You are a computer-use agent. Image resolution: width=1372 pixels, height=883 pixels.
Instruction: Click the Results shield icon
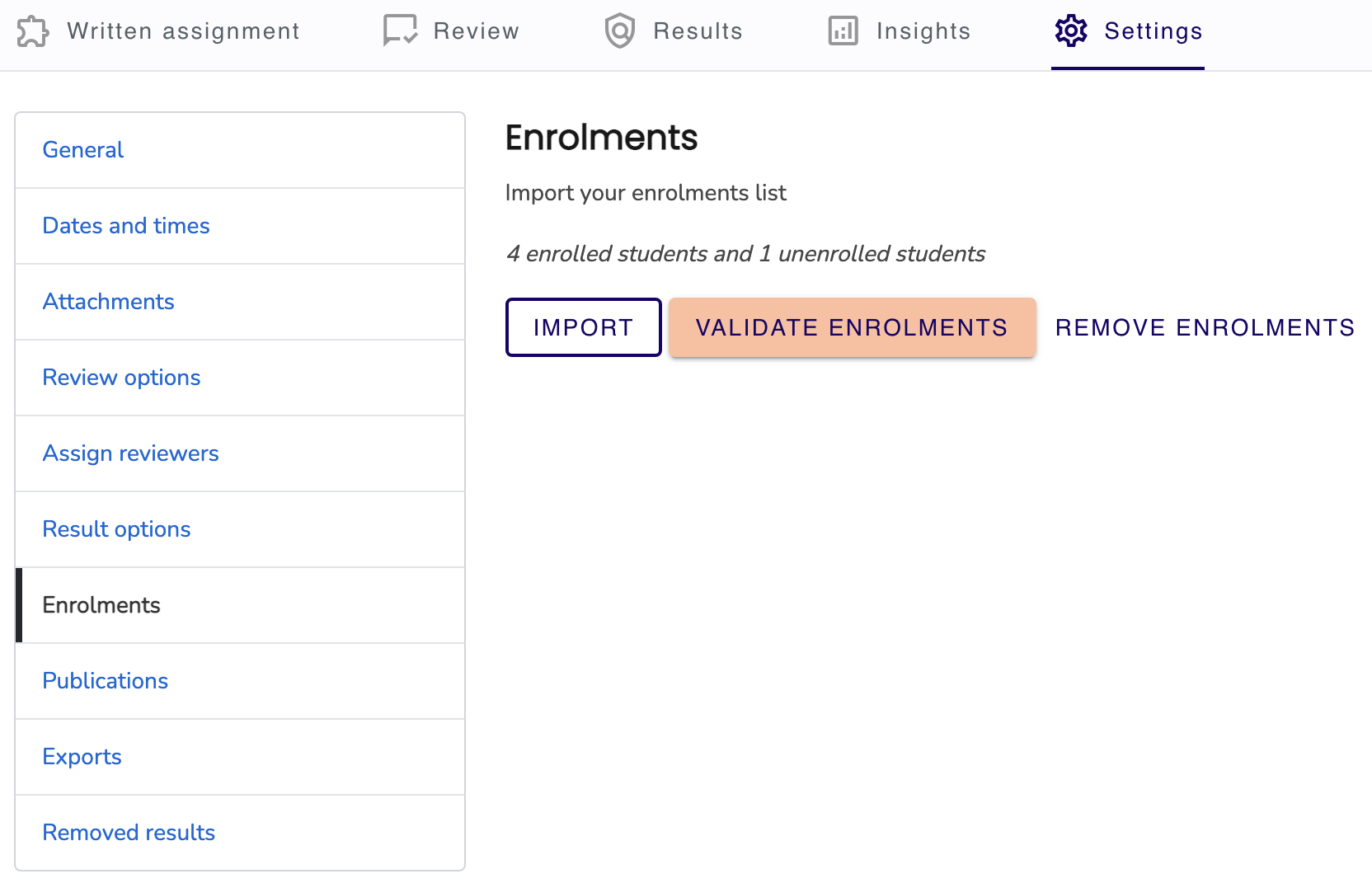pos(620,31)
